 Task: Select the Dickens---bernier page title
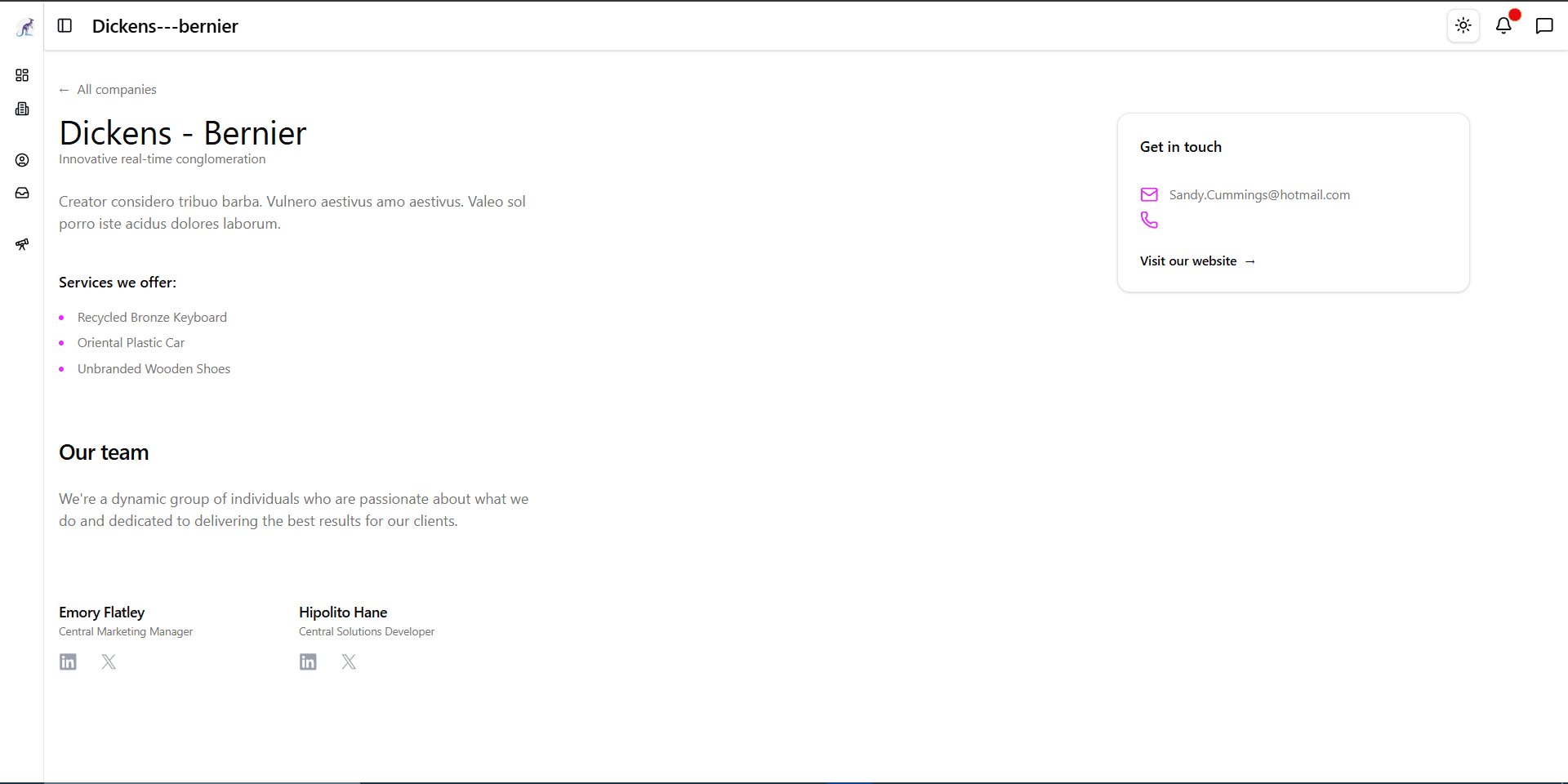(165, 26)
